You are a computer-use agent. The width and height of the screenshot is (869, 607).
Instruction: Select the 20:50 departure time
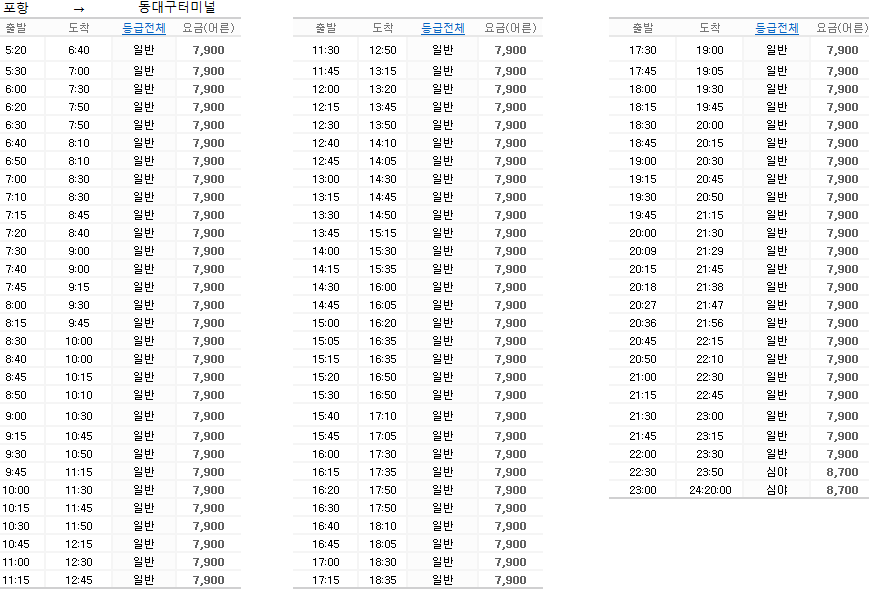pos(642,359)
